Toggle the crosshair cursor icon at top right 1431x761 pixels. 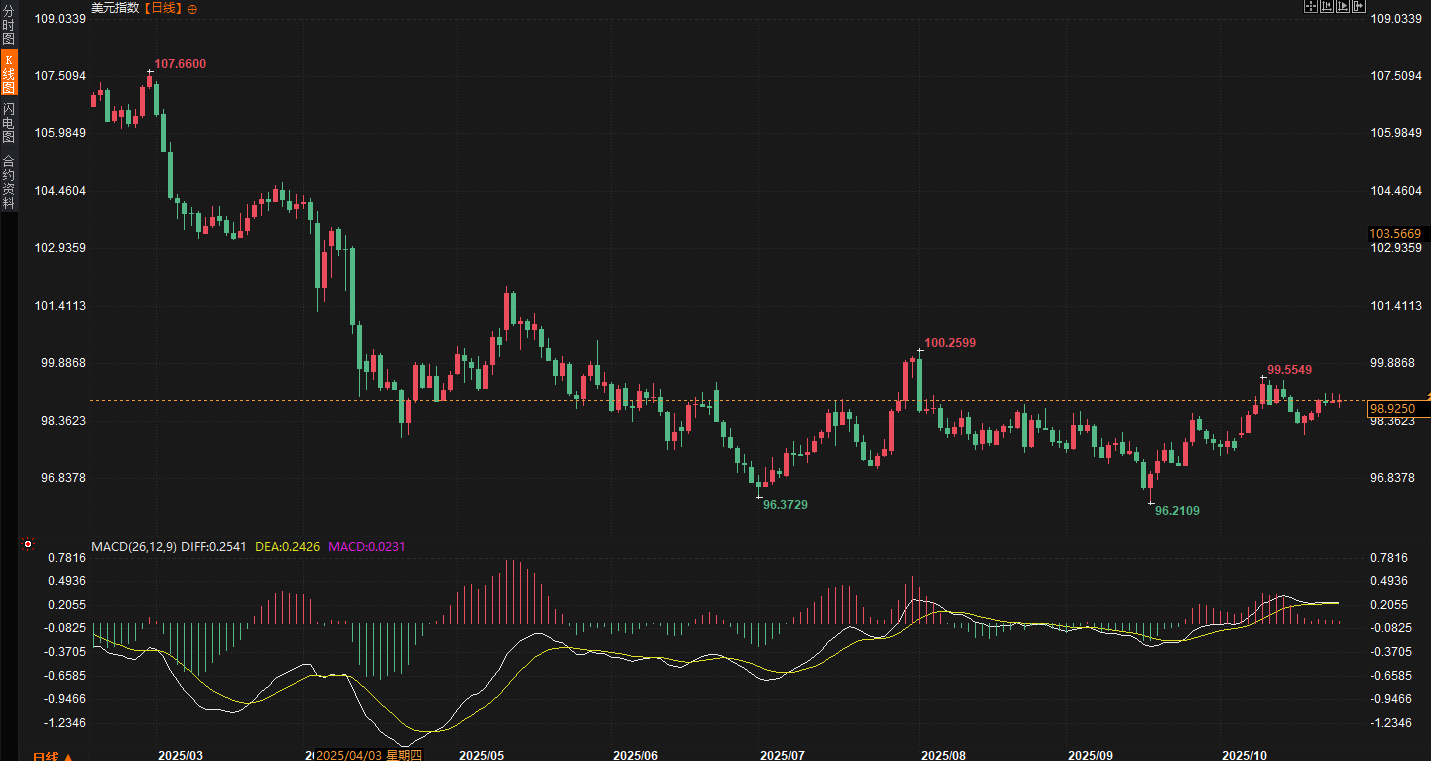click(1311, 6)
